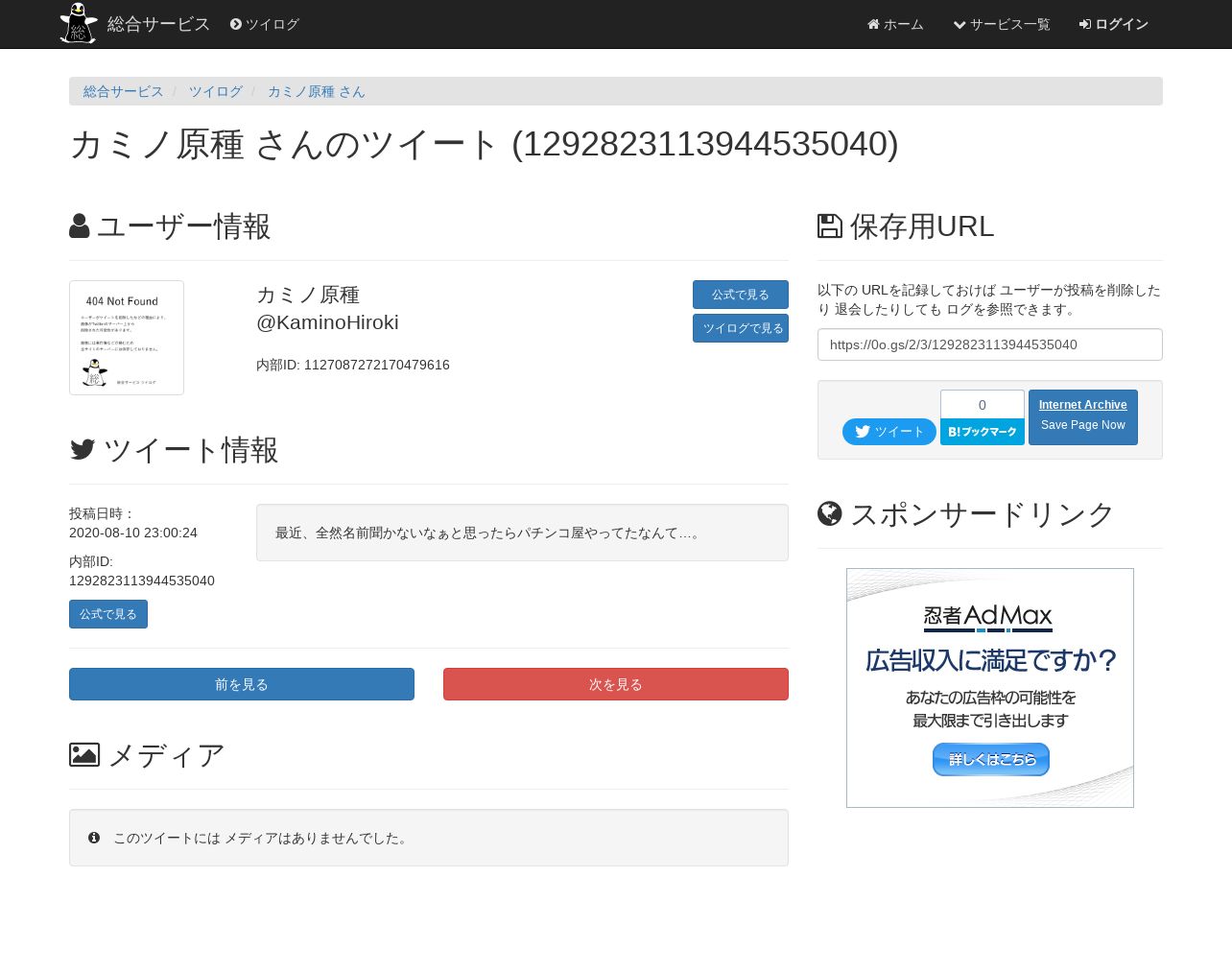Click the Twitter bird icon beside ツイート情報
The height and width of the screenshot is (972, 1232).
[x=83, y=449]
